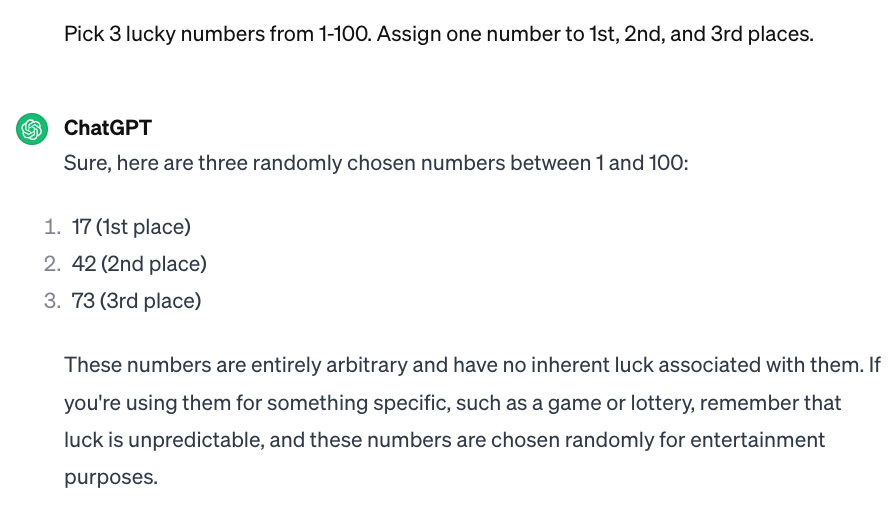896x520 pixels.
Task: Click the list marker '3.'
Action: point(53,301)
